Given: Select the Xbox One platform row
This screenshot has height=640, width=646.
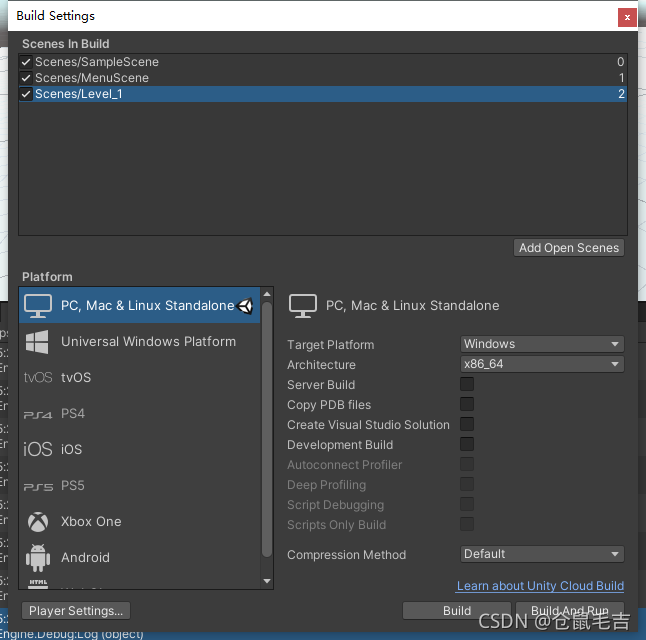Looking at the screenshot, I should [x=140, y=522].
